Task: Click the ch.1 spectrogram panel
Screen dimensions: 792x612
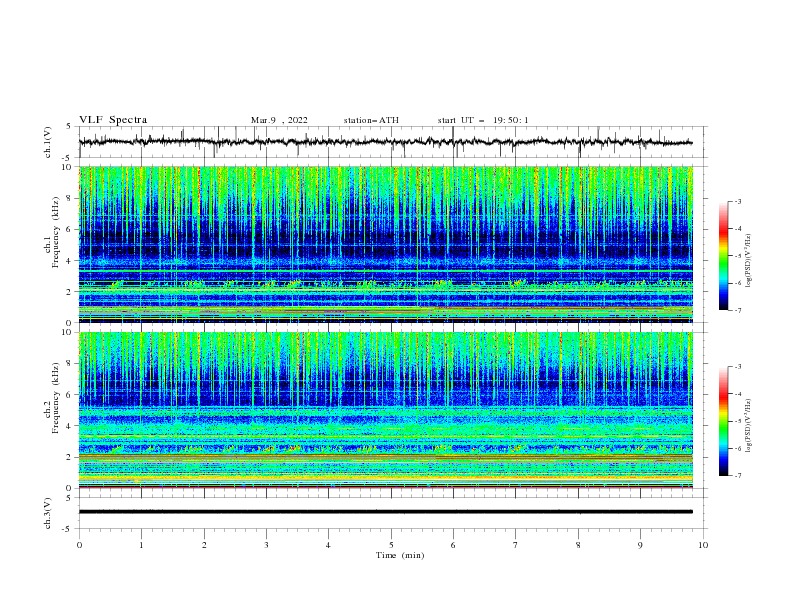Action: (x=386, y=244)
